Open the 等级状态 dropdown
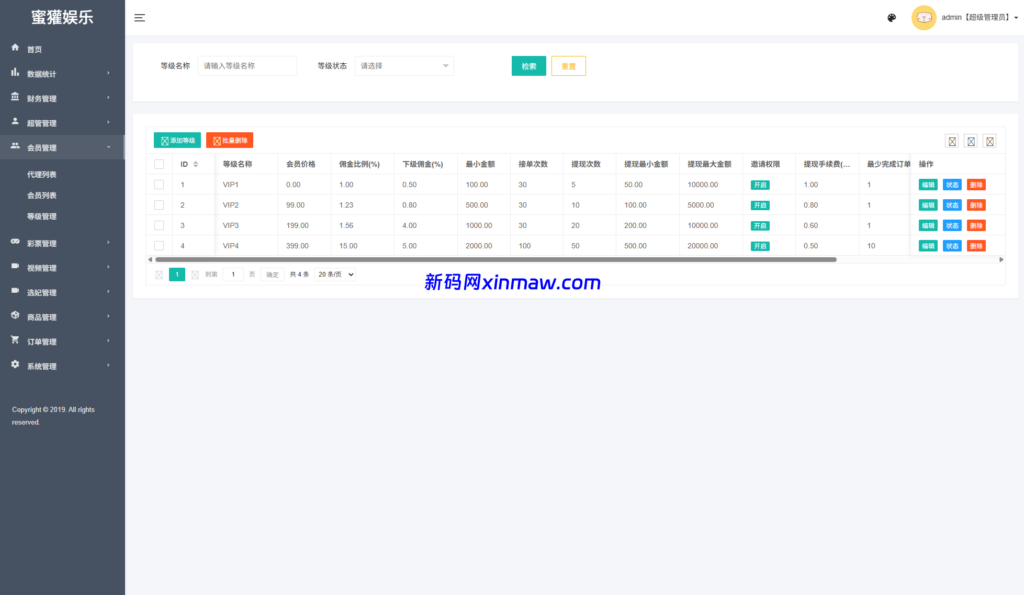 click(x=404, y=65)
